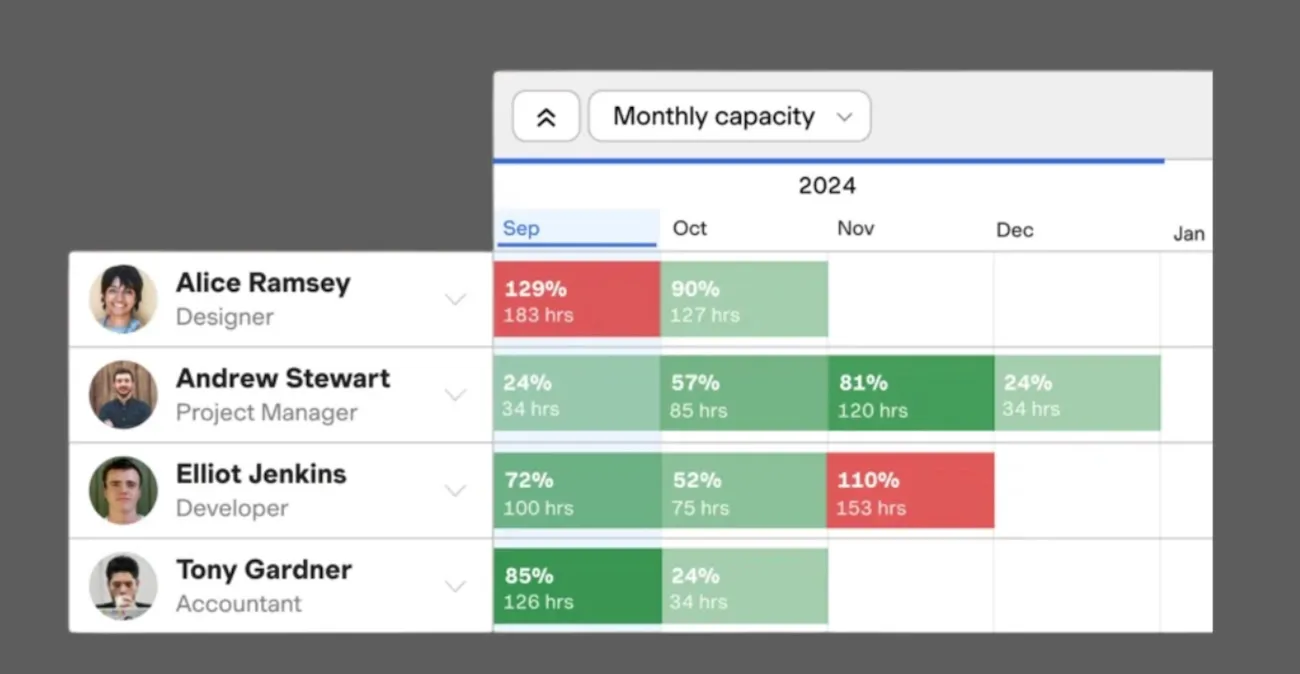
Task: Click the Nov month header
Action: pyautogui.click(x=855, y=228)
